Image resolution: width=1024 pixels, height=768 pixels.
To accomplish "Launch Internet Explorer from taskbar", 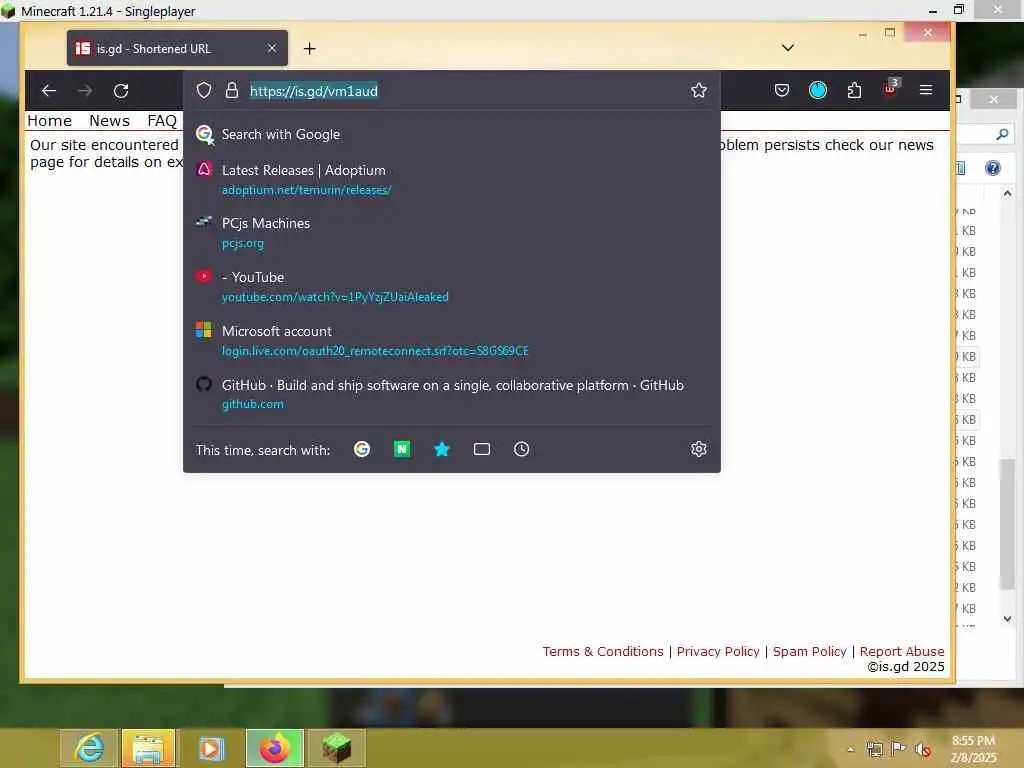I will 89,748.
